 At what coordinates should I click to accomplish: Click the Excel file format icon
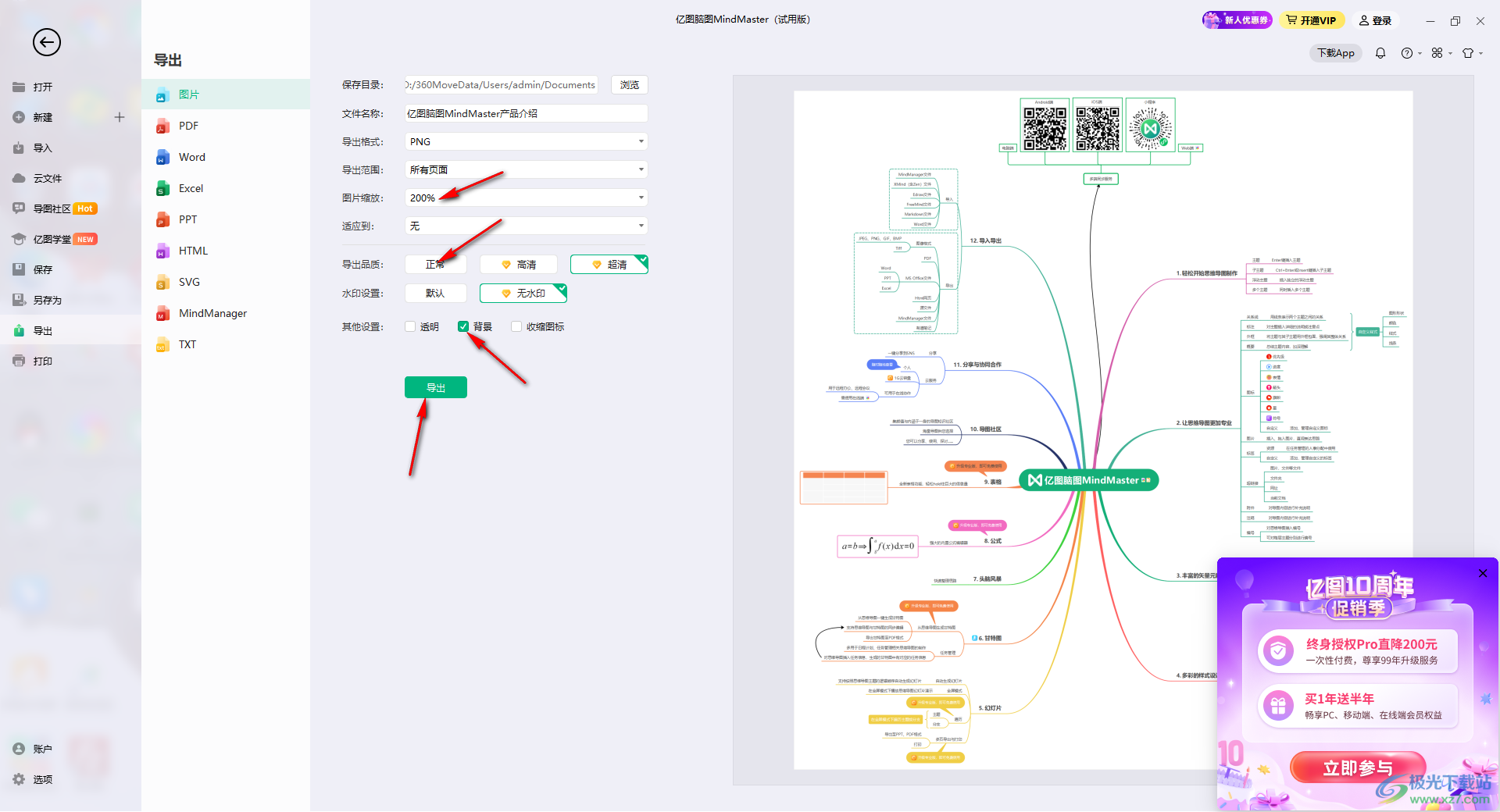coord(162,189)
